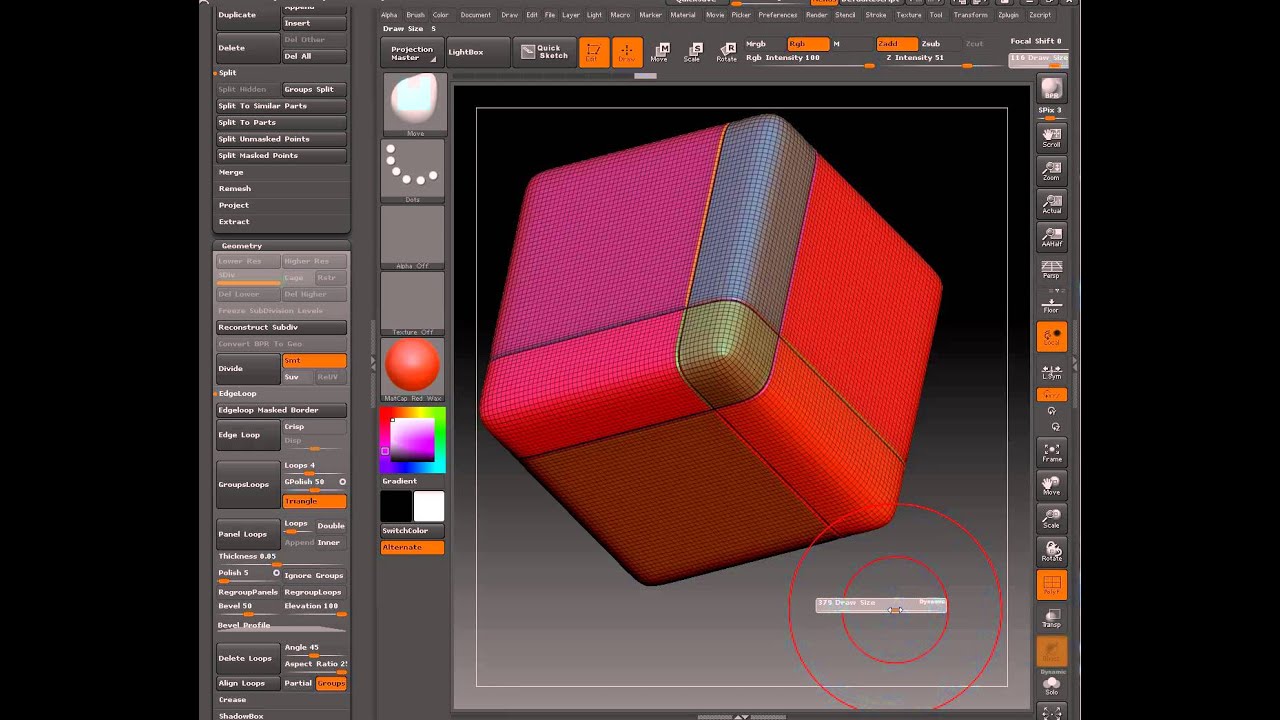This screenshot has width=1280, height=720.
Task: Open the Quick Sketch tool
Action: click(544, 52)
